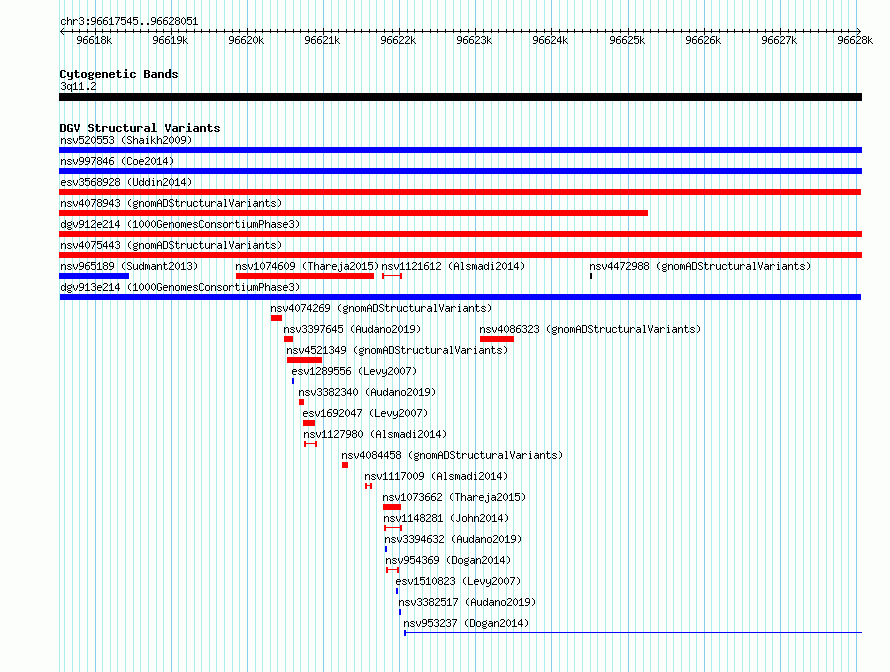
Task: Open the nsv4472988 gnomAD label
Action: click(x=700, y=266)
